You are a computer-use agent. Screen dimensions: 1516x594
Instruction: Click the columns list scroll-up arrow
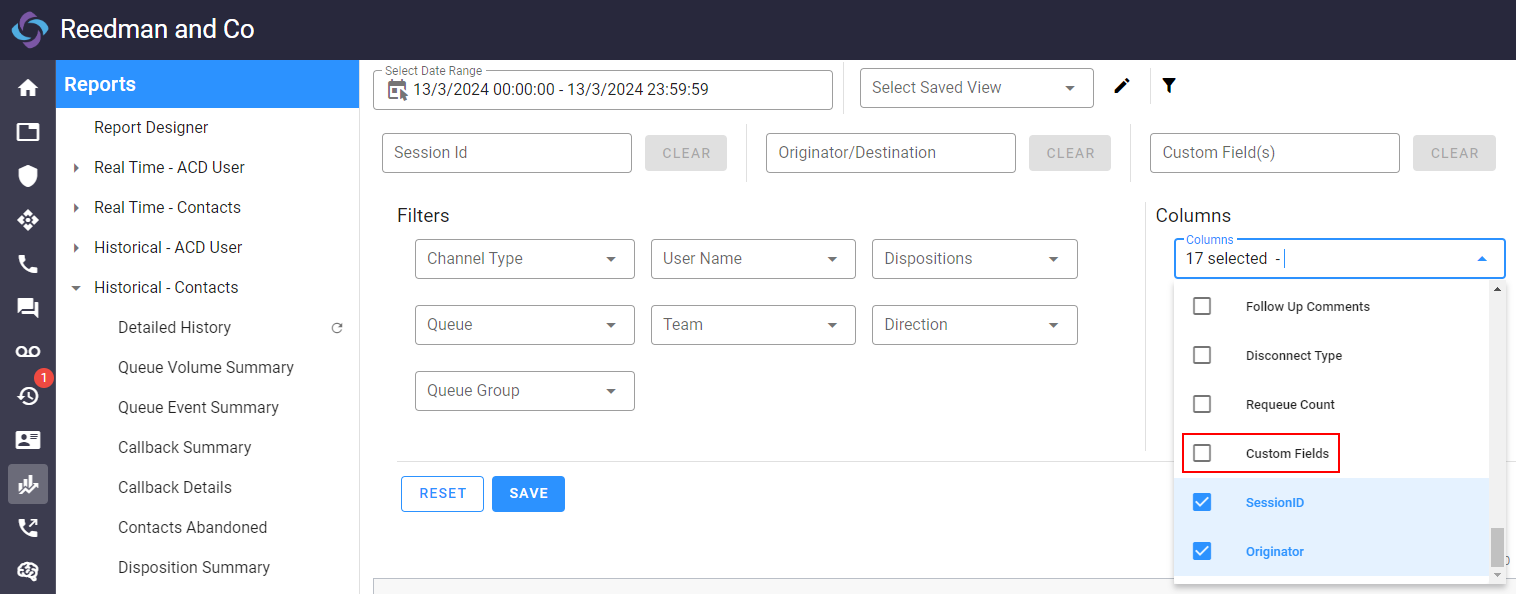point(1497,289)
